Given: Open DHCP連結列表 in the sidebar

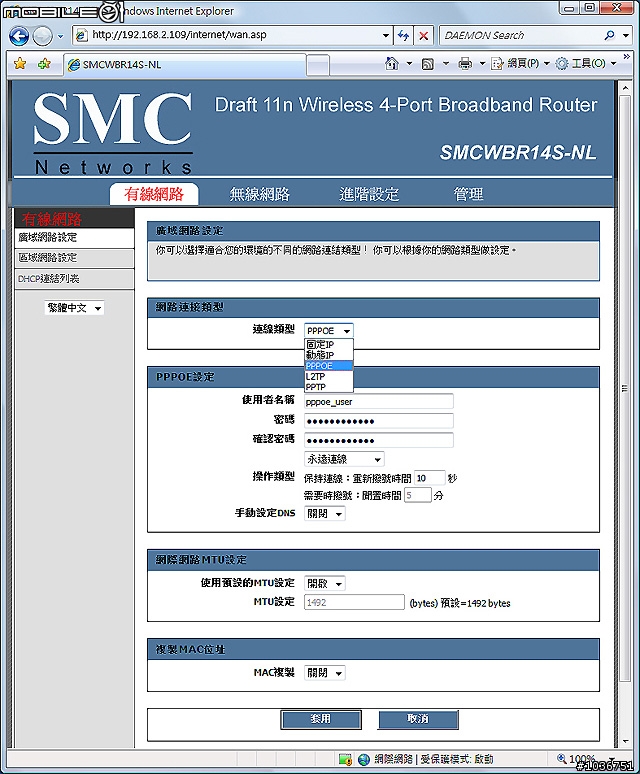Looking at the screenshot, I should coord(75,279).
